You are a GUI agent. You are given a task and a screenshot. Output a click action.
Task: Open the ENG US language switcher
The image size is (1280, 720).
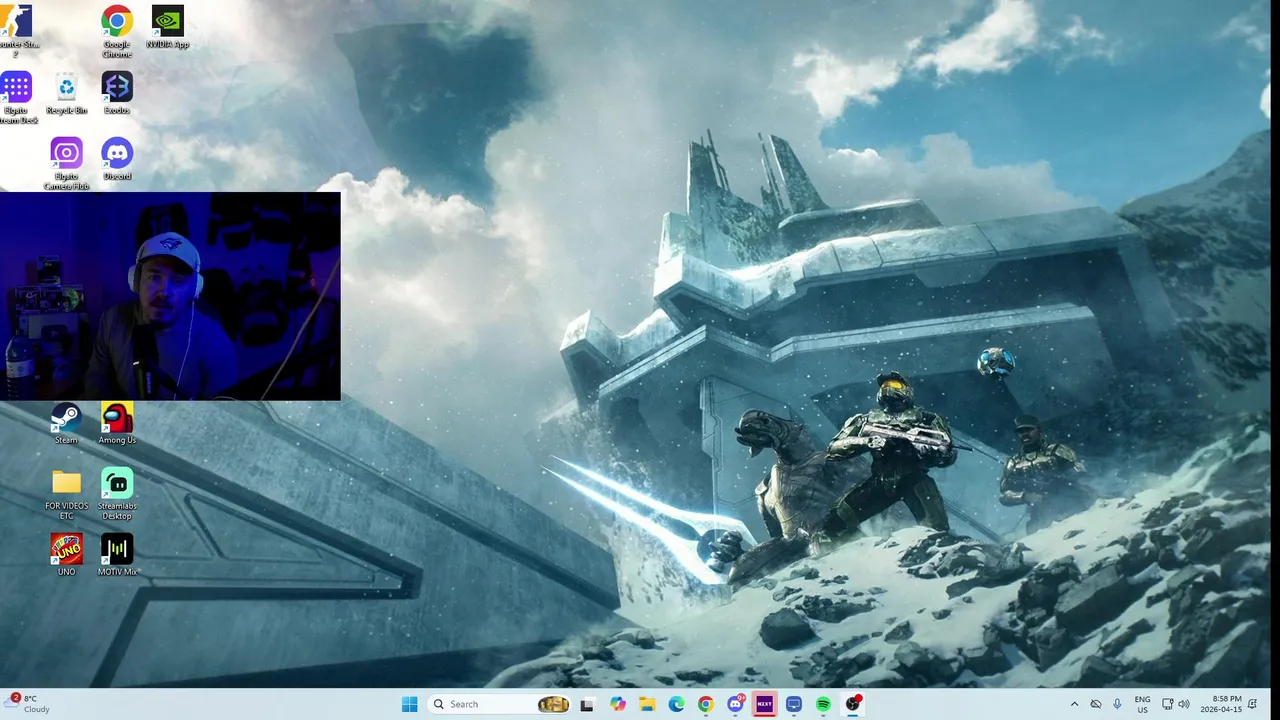1142,704
